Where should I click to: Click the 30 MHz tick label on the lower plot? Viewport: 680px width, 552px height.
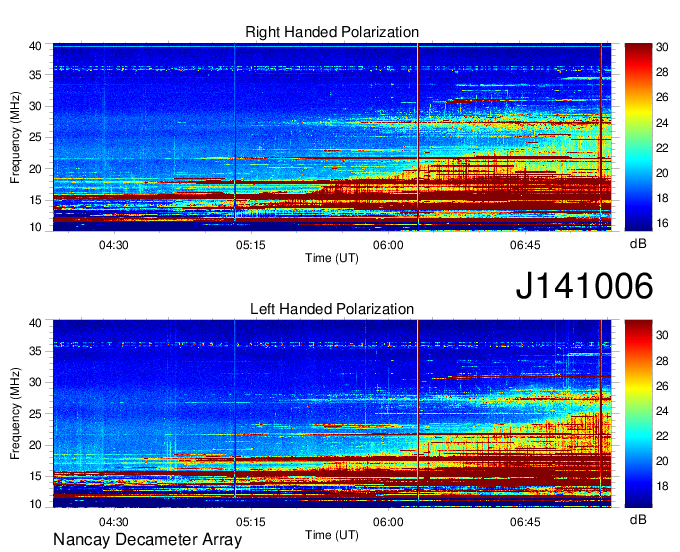(36, 382)
